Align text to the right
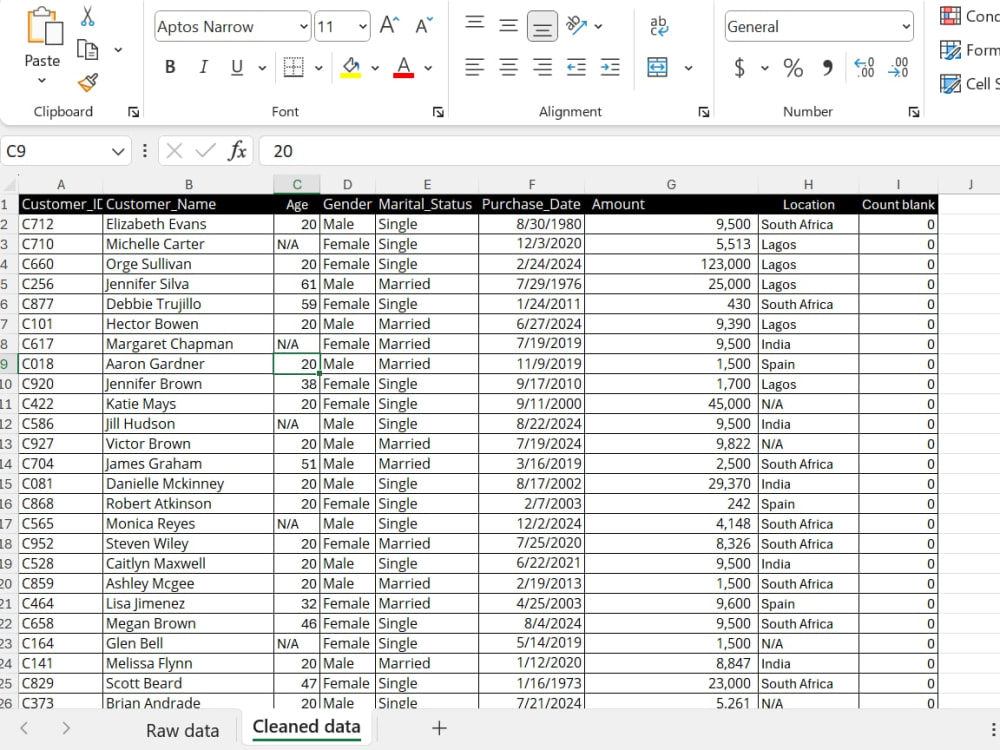 click(542, 67)
